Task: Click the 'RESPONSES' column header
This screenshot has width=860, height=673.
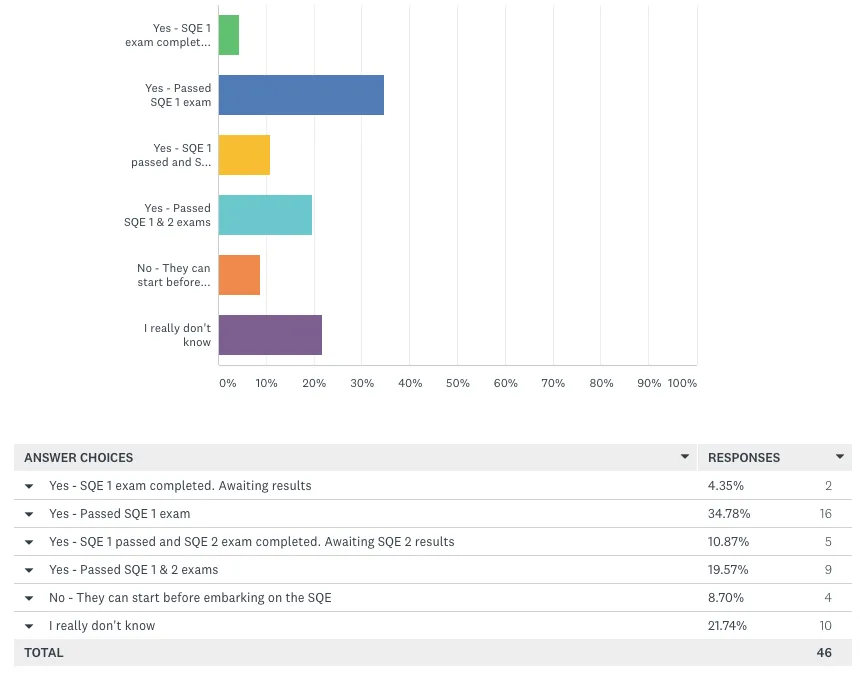Action: [744, 457]
